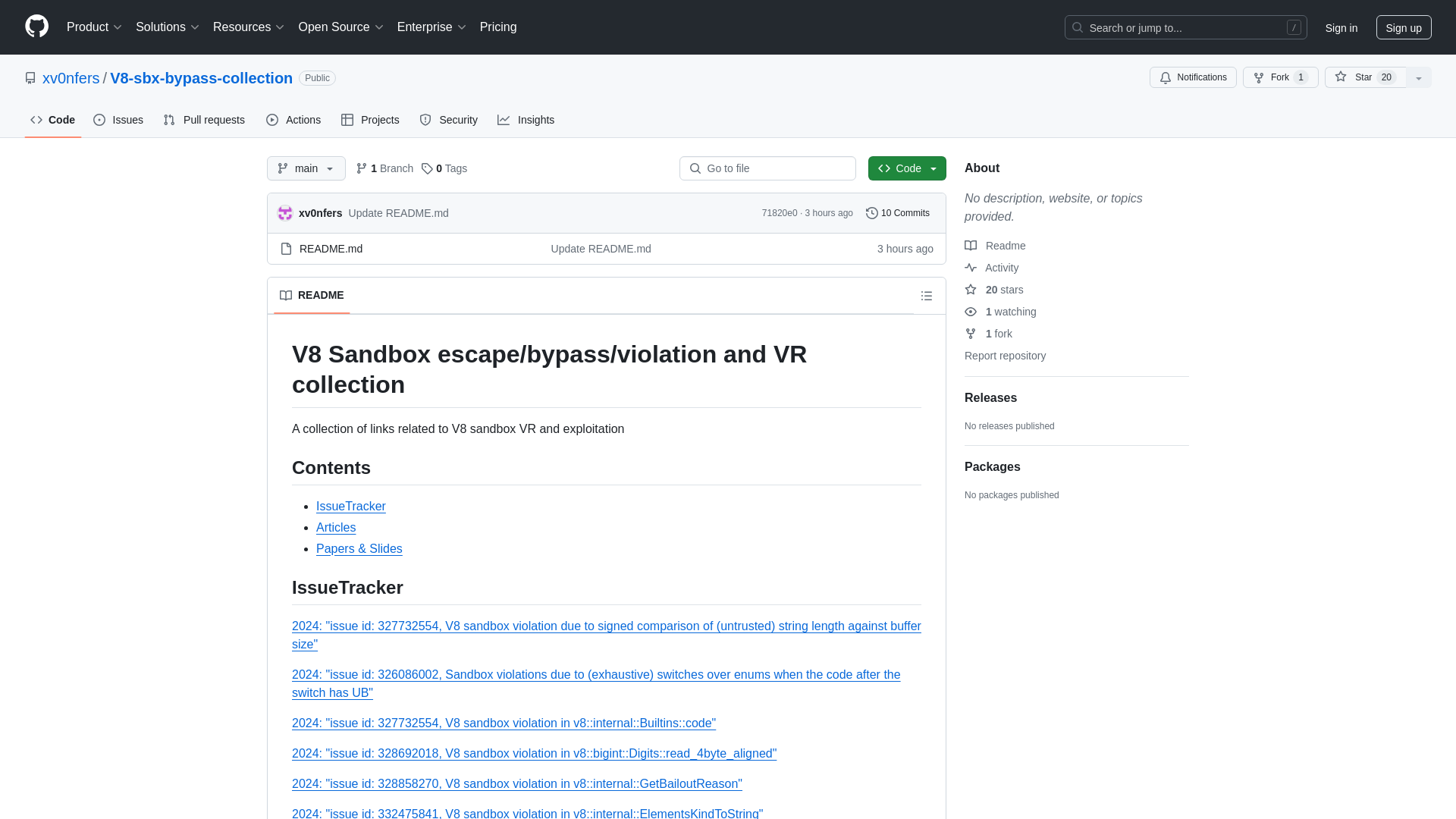1456x819 pixels.
Task: Click the fork icon in About
Action: pos(971,334)
